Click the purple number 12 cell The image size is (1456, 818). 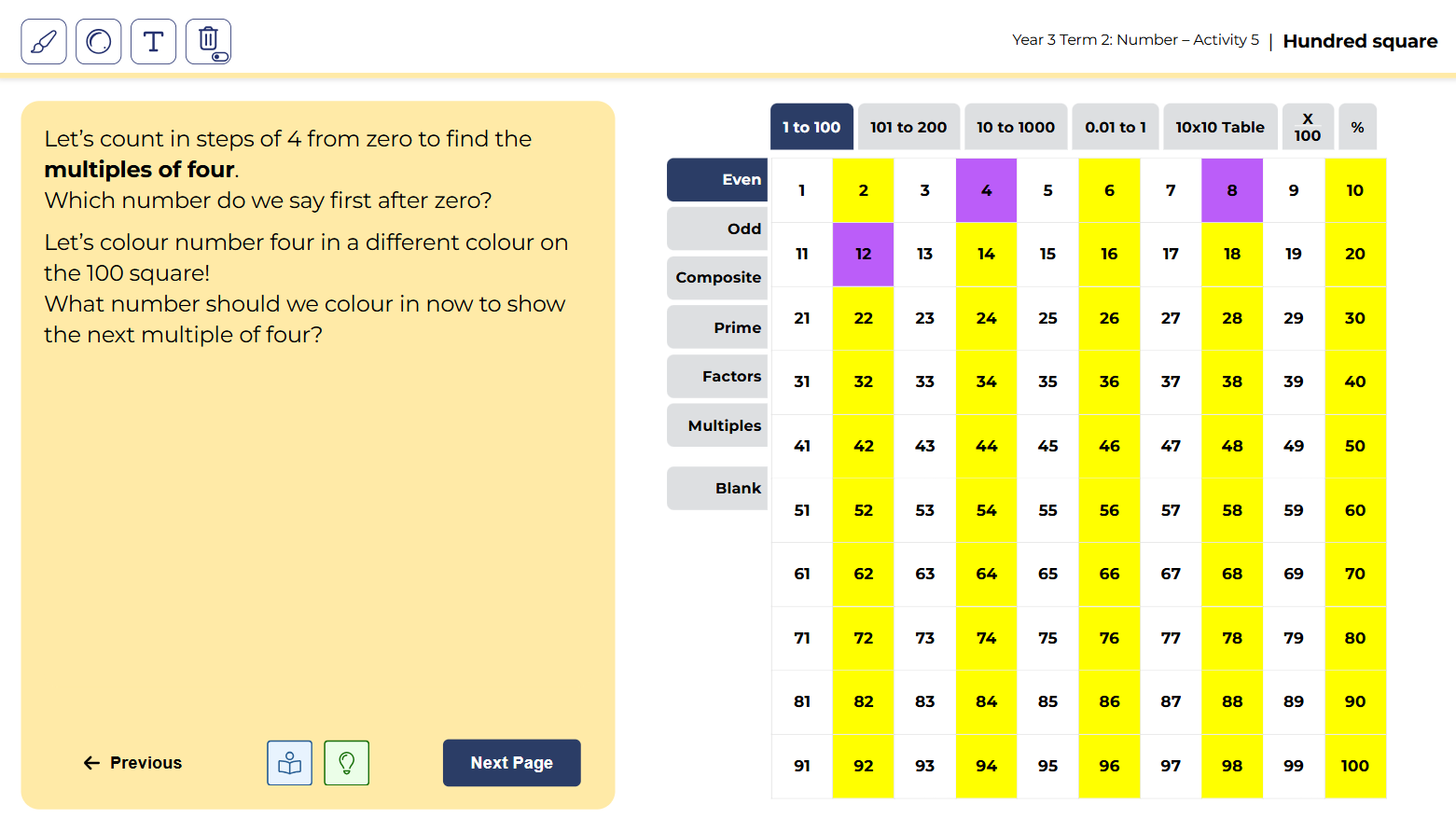click(863, 254)
